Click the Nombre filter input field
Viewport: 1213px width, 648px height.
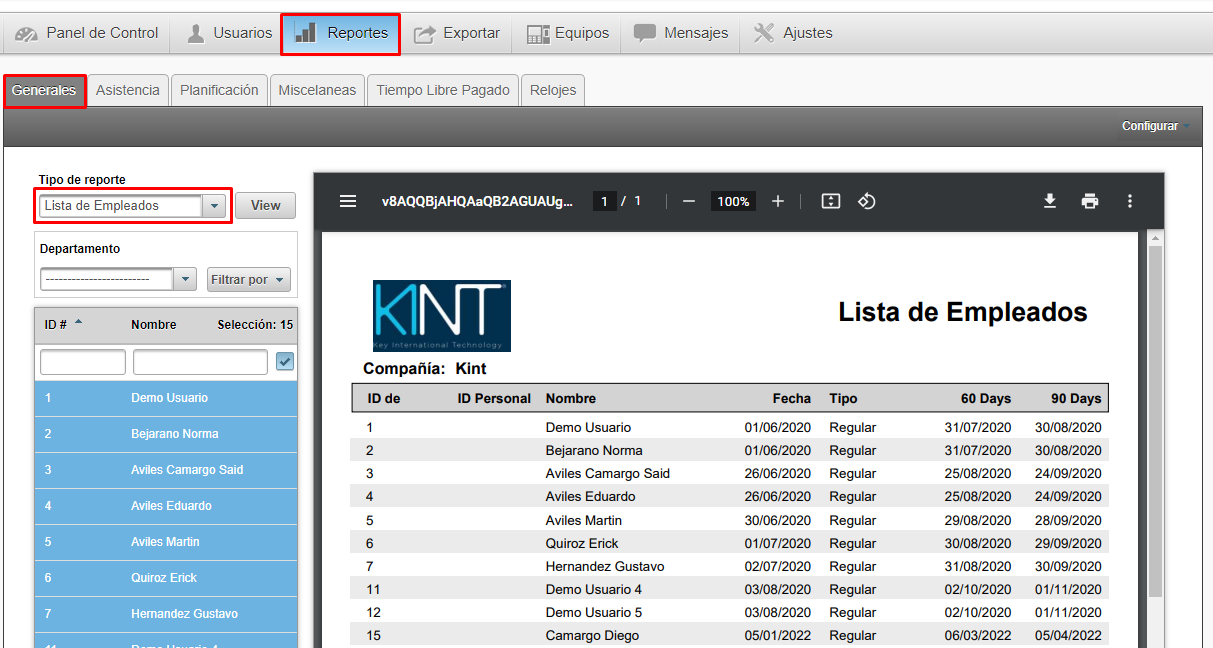click(200, 362)
